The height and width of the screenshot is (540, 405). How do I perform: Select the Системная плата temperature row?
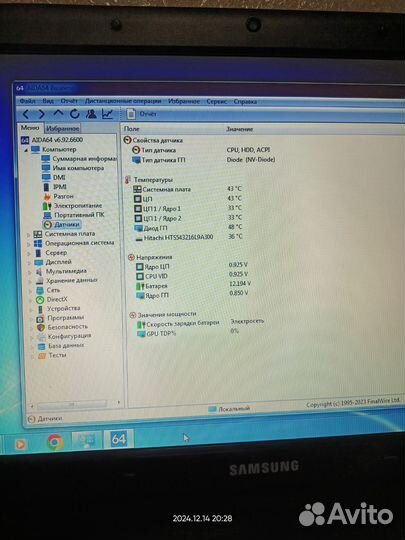188,189
